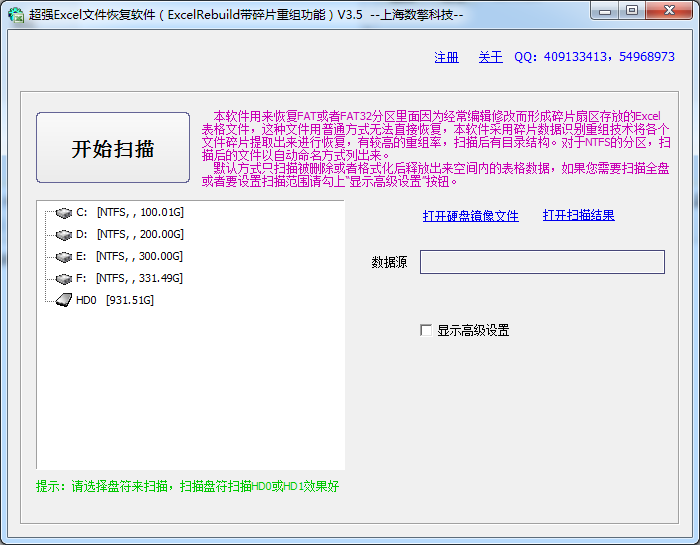Click the app icon in title bar
Image resolution: width=700 pixels, height=545 pixels.
pos(15,15)
